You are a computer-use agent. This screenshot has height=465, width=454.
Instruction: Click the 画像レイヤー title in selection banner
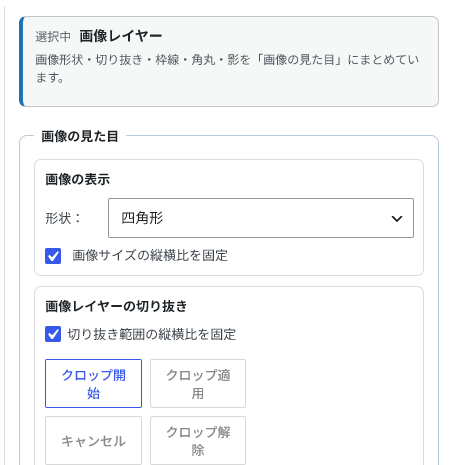pos(121,36)
